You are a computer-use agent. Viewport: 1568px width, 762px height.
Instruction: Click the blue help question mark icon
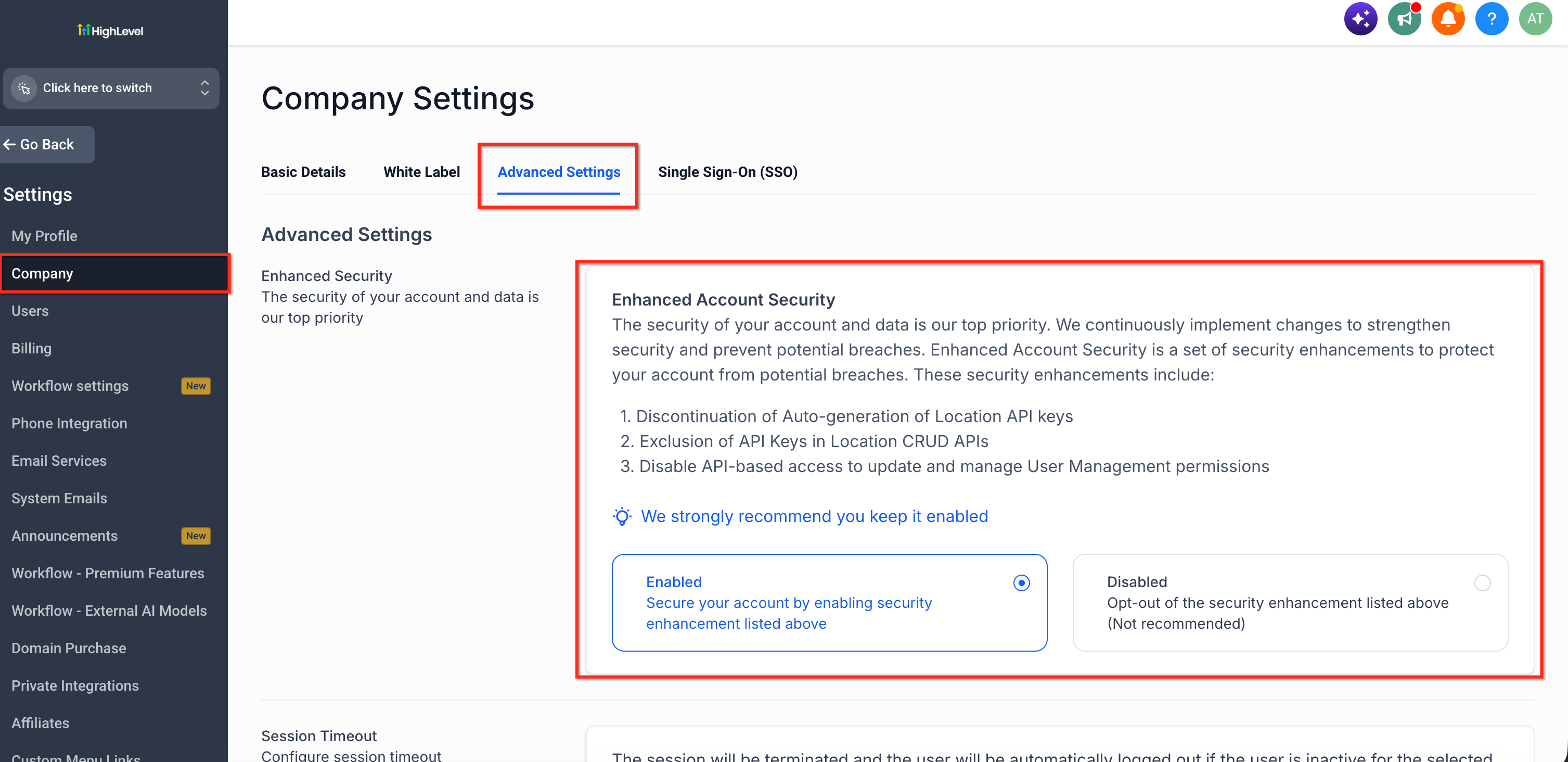point(1492,19)
